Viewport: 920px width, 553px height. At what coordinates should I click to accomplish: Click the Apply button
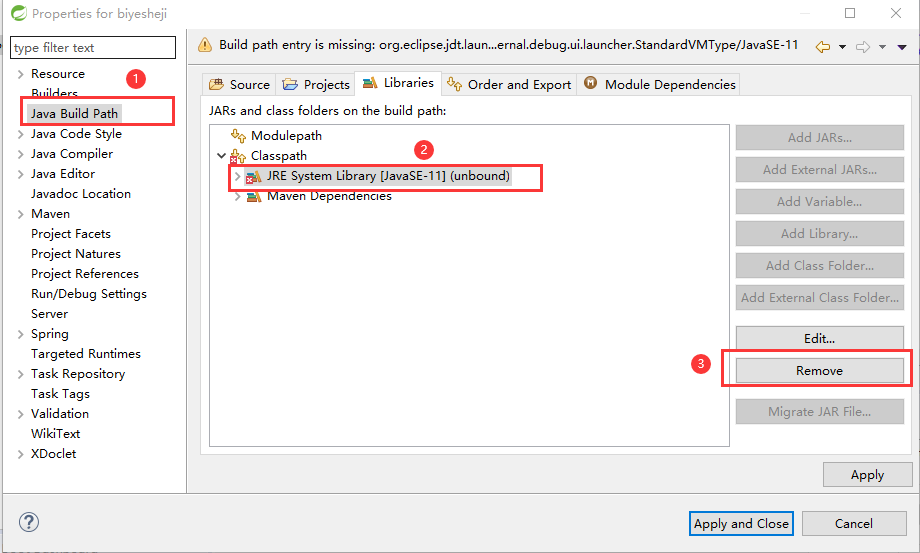coord(867,474)
